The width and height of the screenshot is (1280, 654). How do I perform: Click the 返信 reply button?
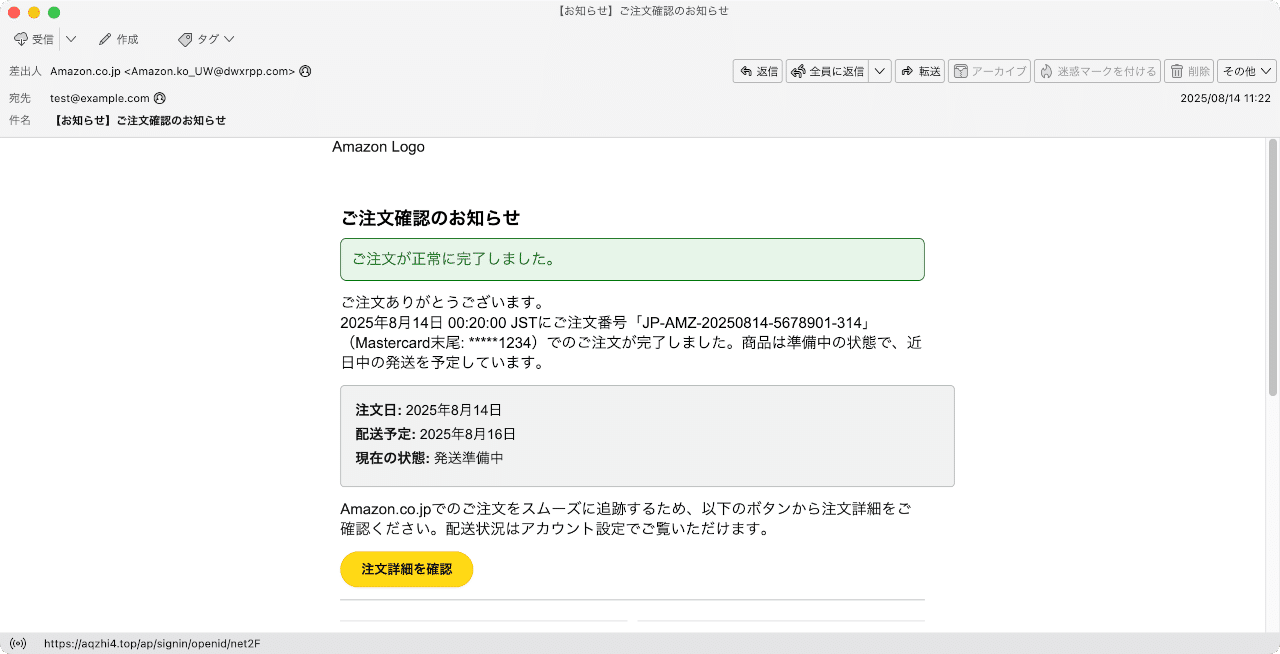pyautogui.click(x=758, y=71)
